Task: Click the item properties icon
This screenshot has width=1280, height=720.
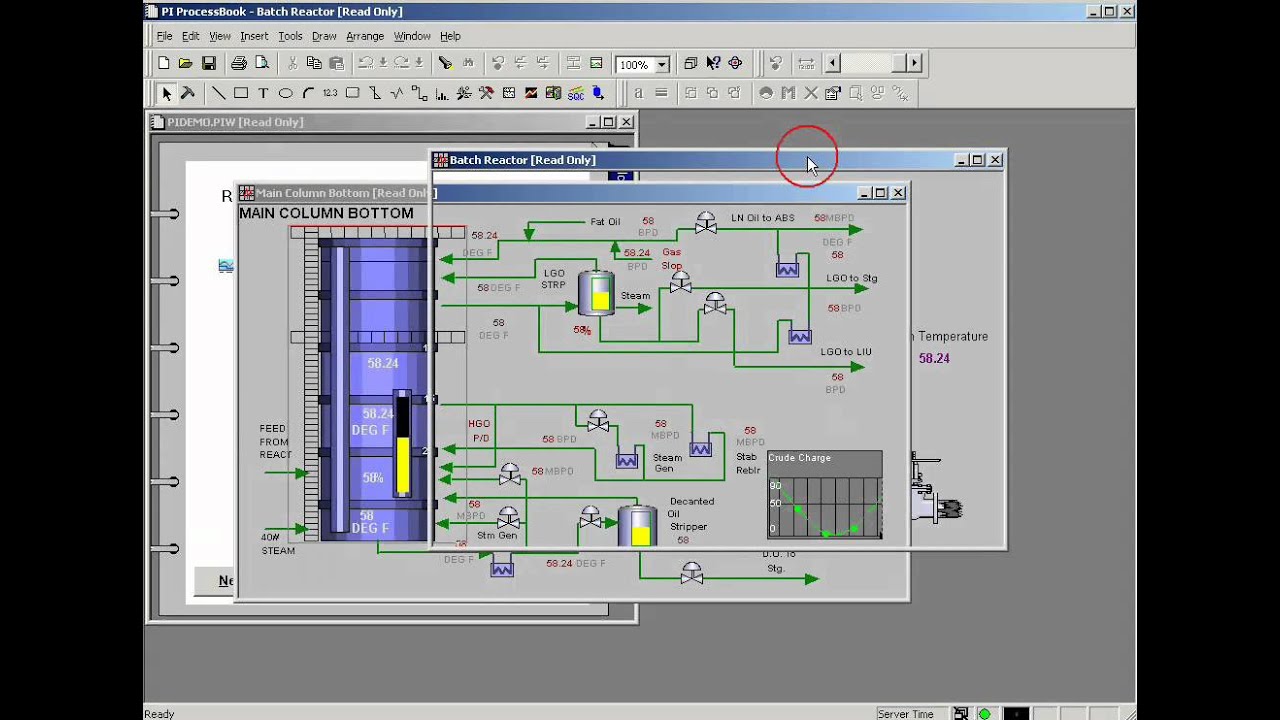Action: [833, 93]
